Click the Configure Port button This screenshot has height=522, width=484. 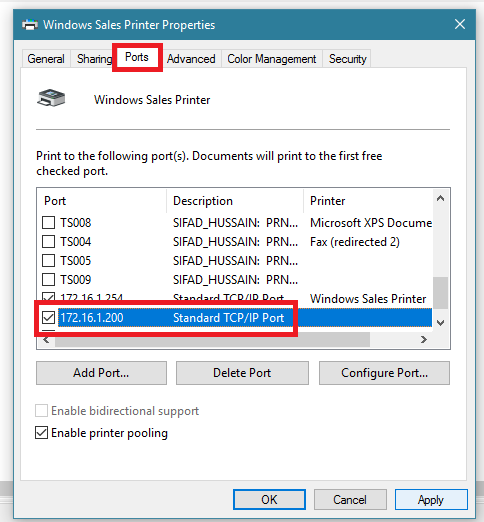(384, 373)
